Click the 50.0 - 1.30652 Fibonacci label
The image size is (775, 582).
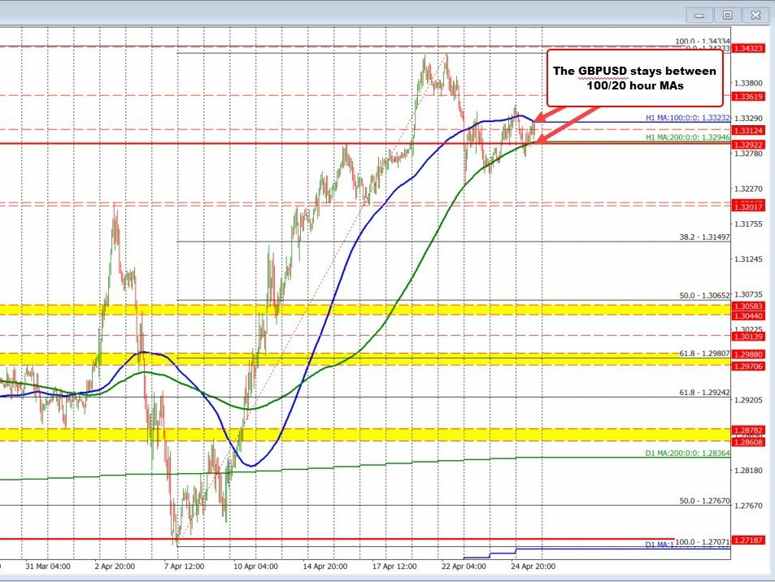tap(705, 295)
